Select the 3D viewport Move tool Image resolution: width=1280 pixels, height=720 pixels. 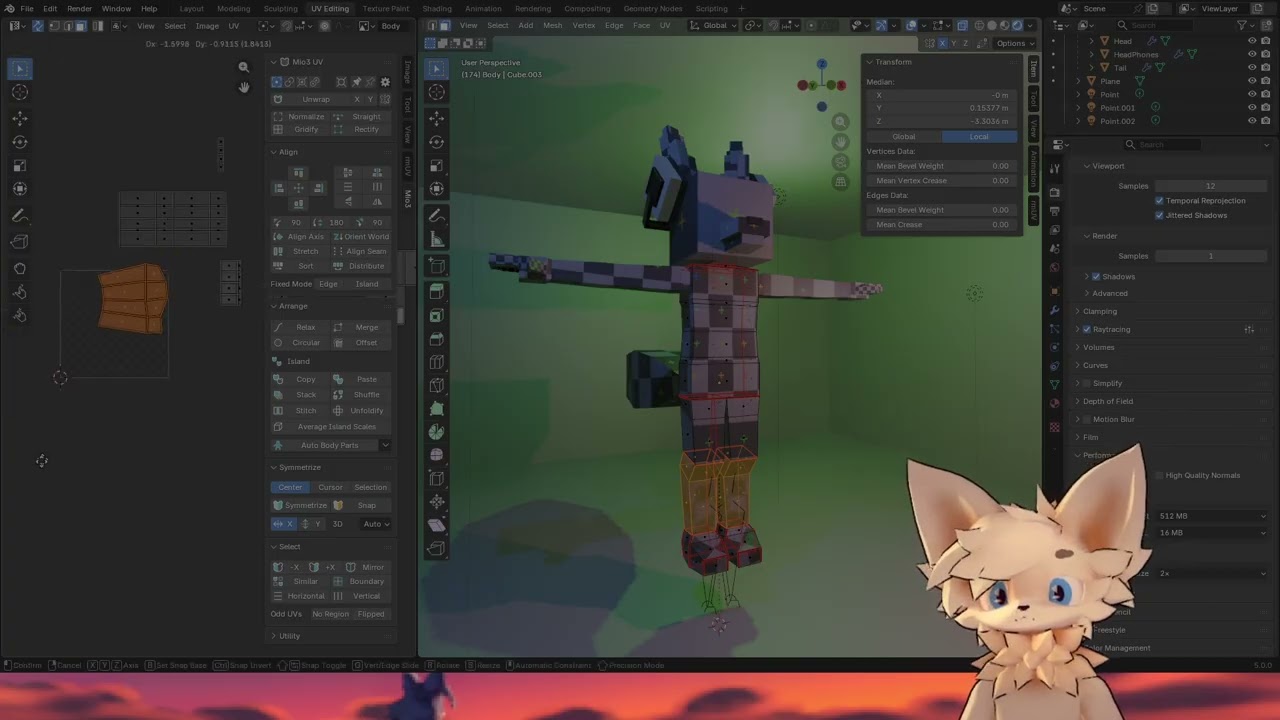point(436,118)
